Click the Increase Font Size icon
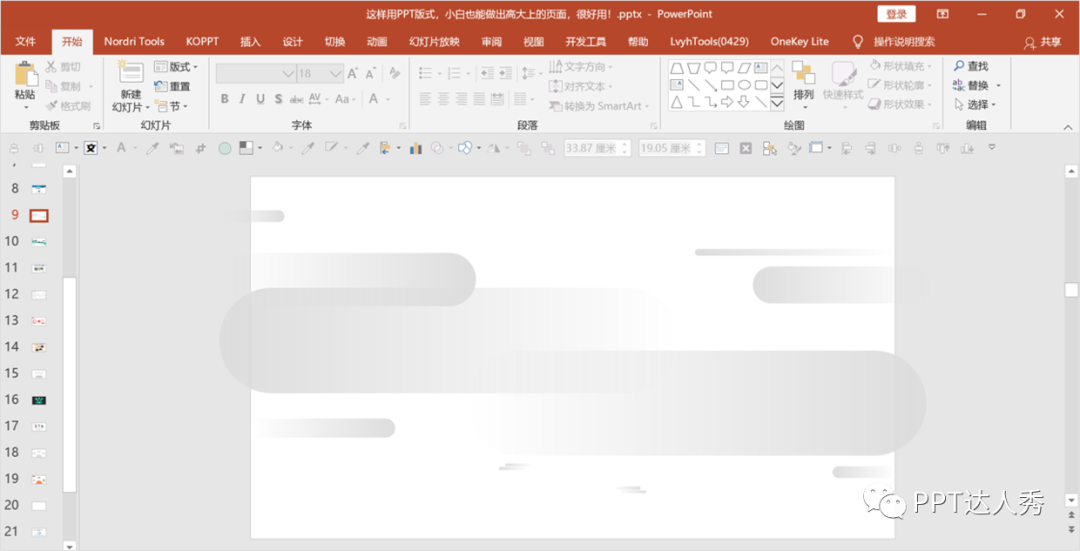 tap(353, 73)
